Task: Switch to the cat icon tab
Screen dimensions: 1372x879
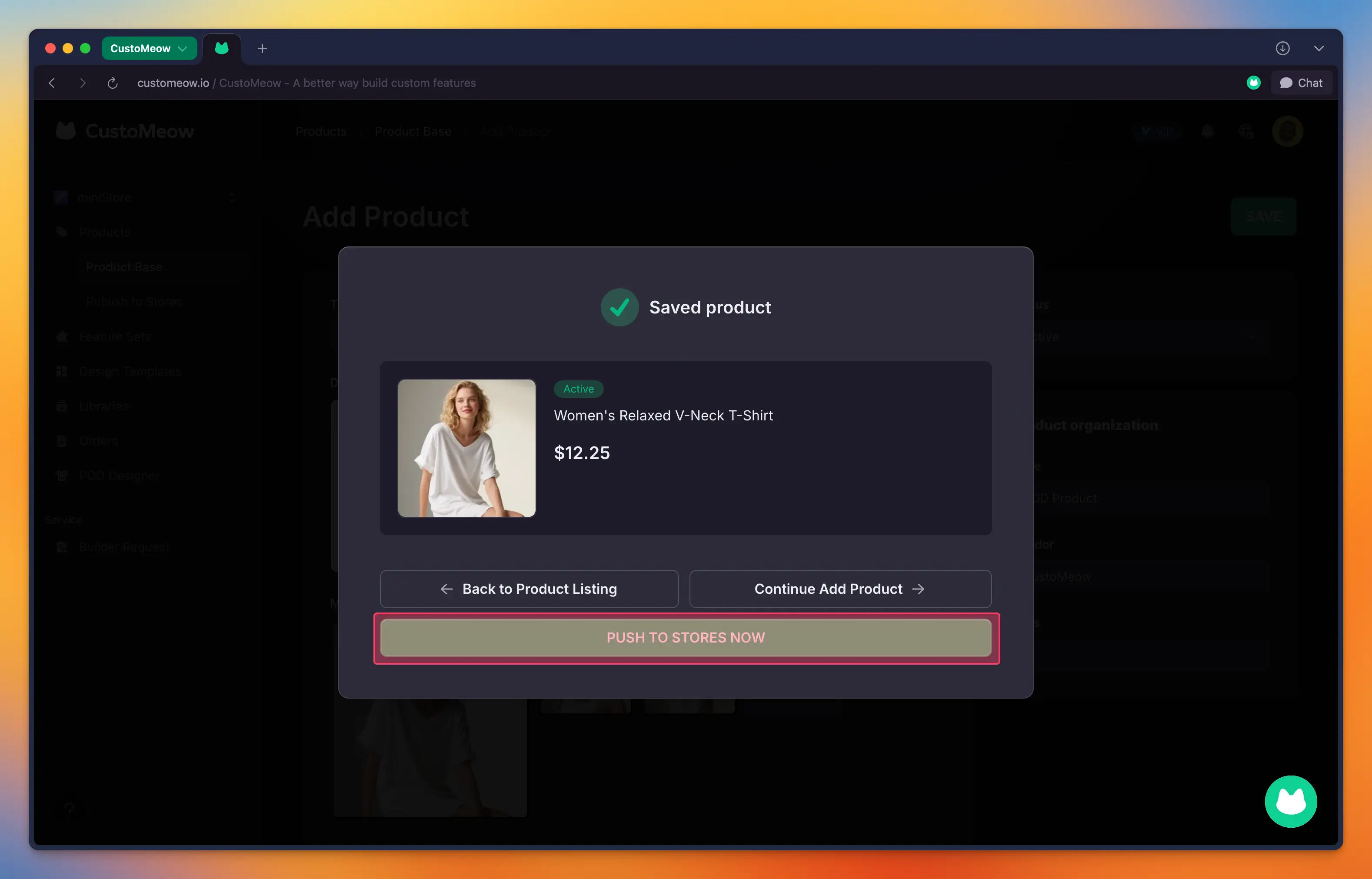Action: tap(221, 49)
